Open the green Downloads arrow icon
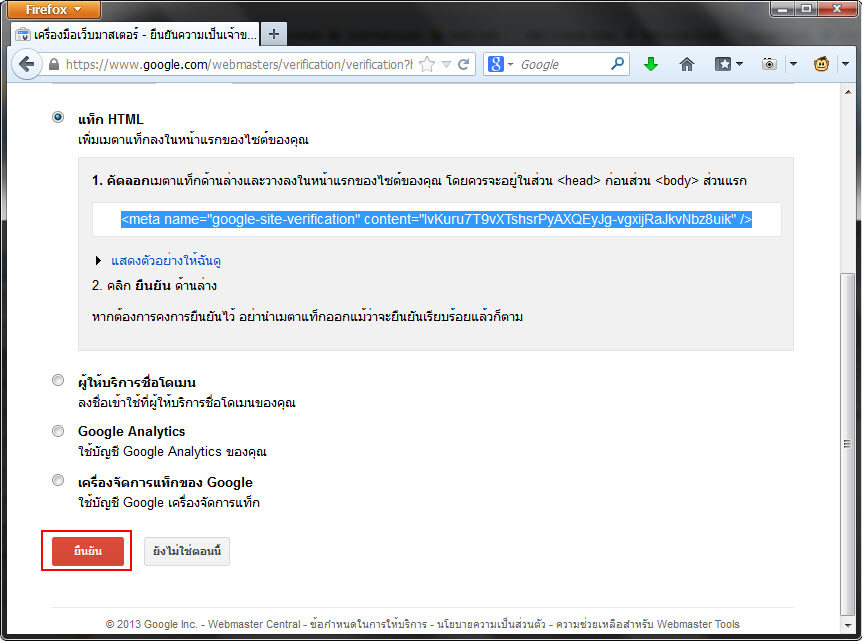Image resolution: width=862 pixels, height=641 pixels. 651,64
